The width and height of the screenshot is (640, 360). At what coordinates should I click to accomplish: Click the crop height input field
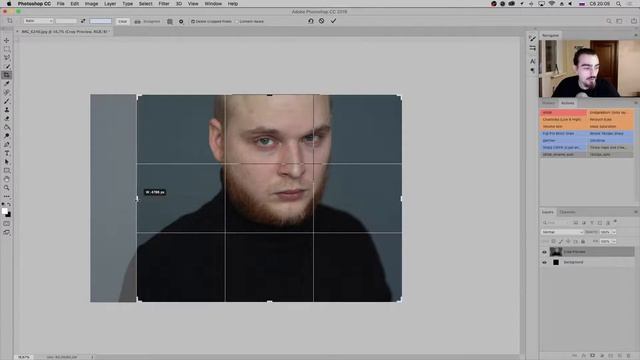tap(100, 21)
